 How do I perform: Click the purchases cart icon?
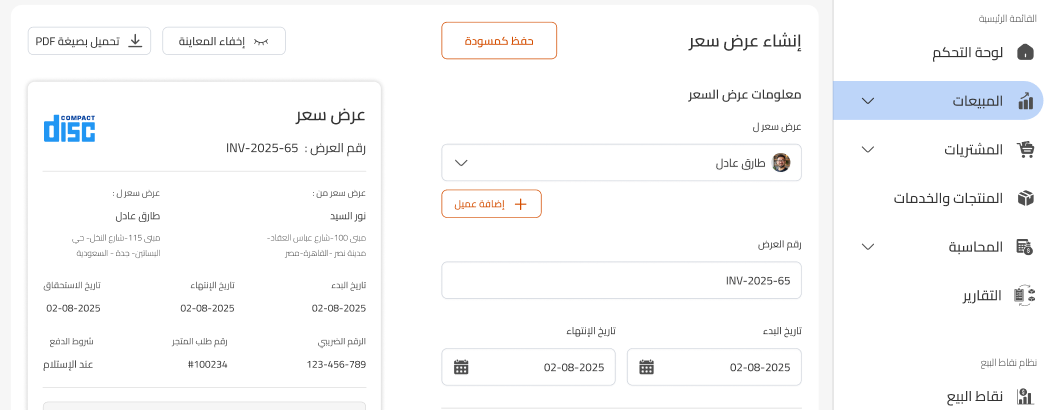pos(1026,150)
